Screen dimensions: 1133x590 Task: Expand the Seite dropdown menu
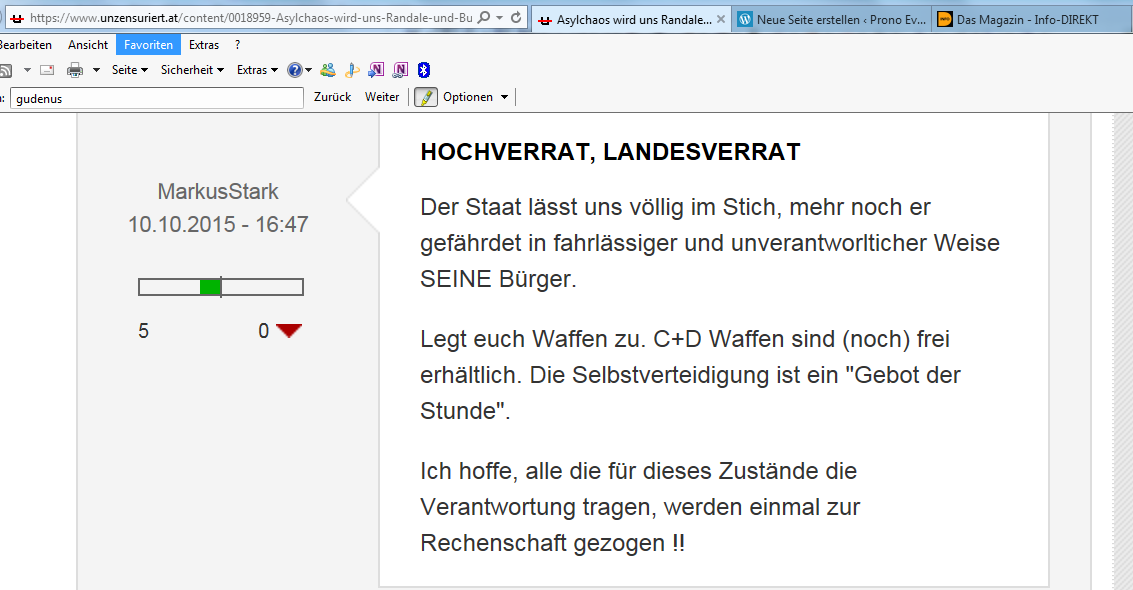(129, 70)
